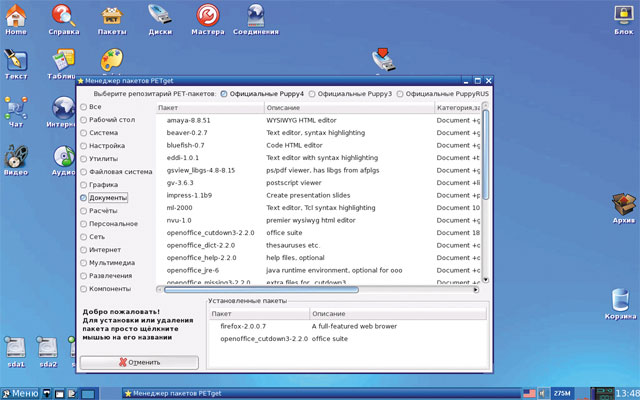Image resolution: width=640 pixels, height=400 pixels.
Task: Open the USB drive icon with red arrow
Action: pyautogui.click(x=384, y=60)
